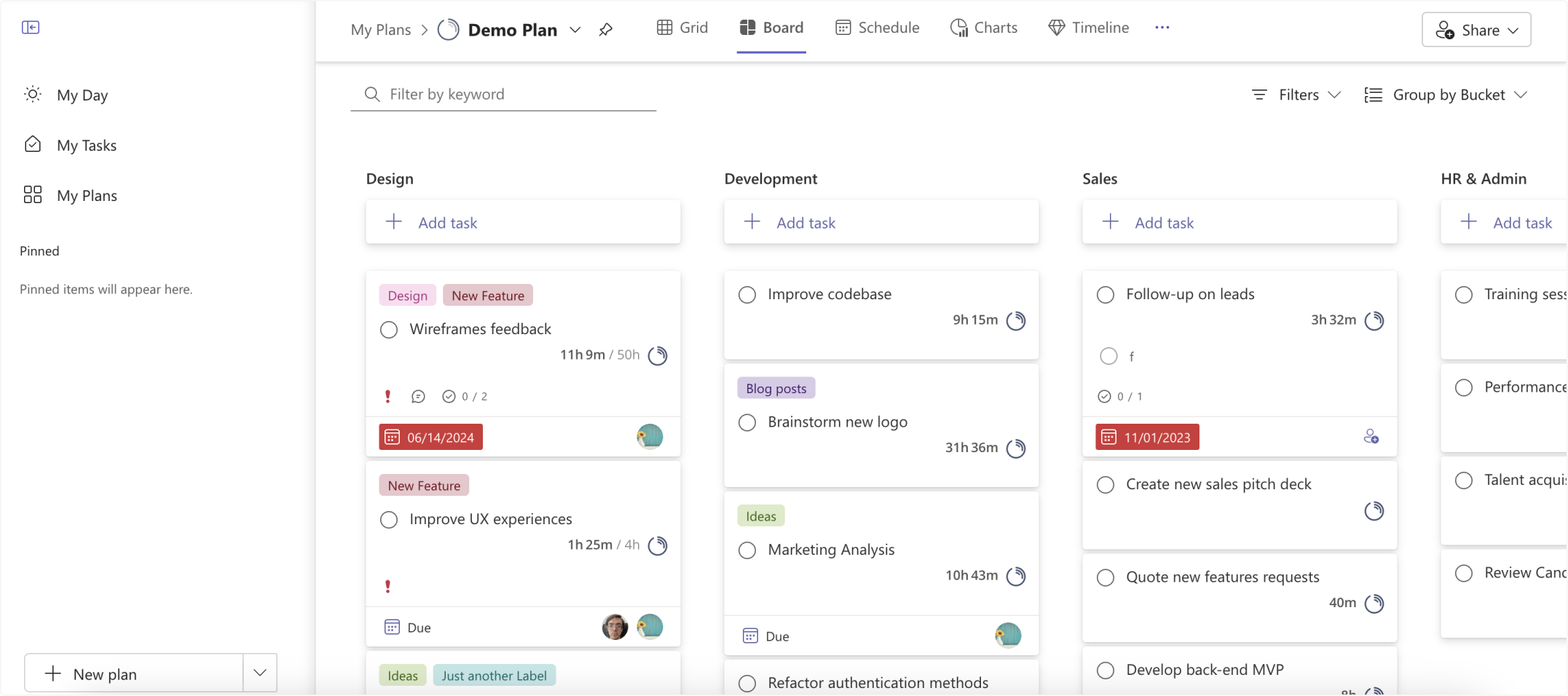Click the purple Blog posts label

775,388
